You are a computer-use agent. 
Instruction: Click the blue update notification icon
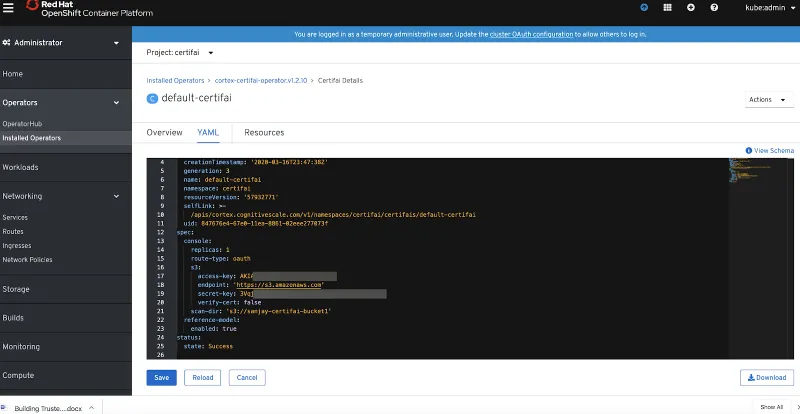(x=643, y=8)
